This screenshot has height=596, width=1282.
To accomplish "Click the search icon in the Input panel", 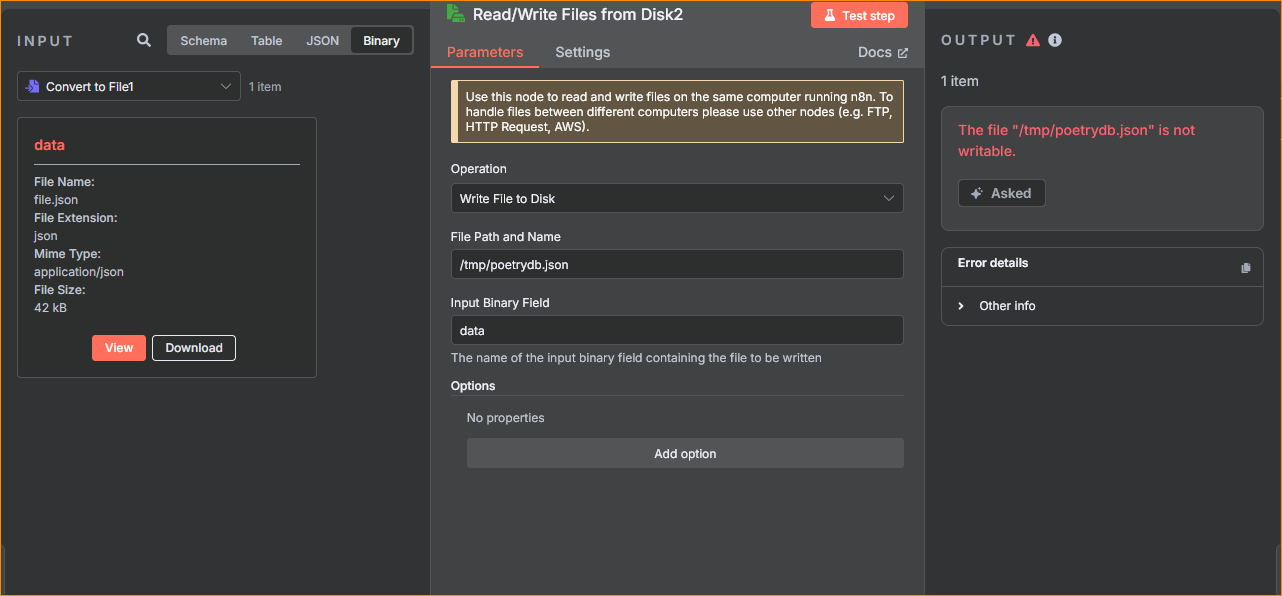I will [144, 40].
